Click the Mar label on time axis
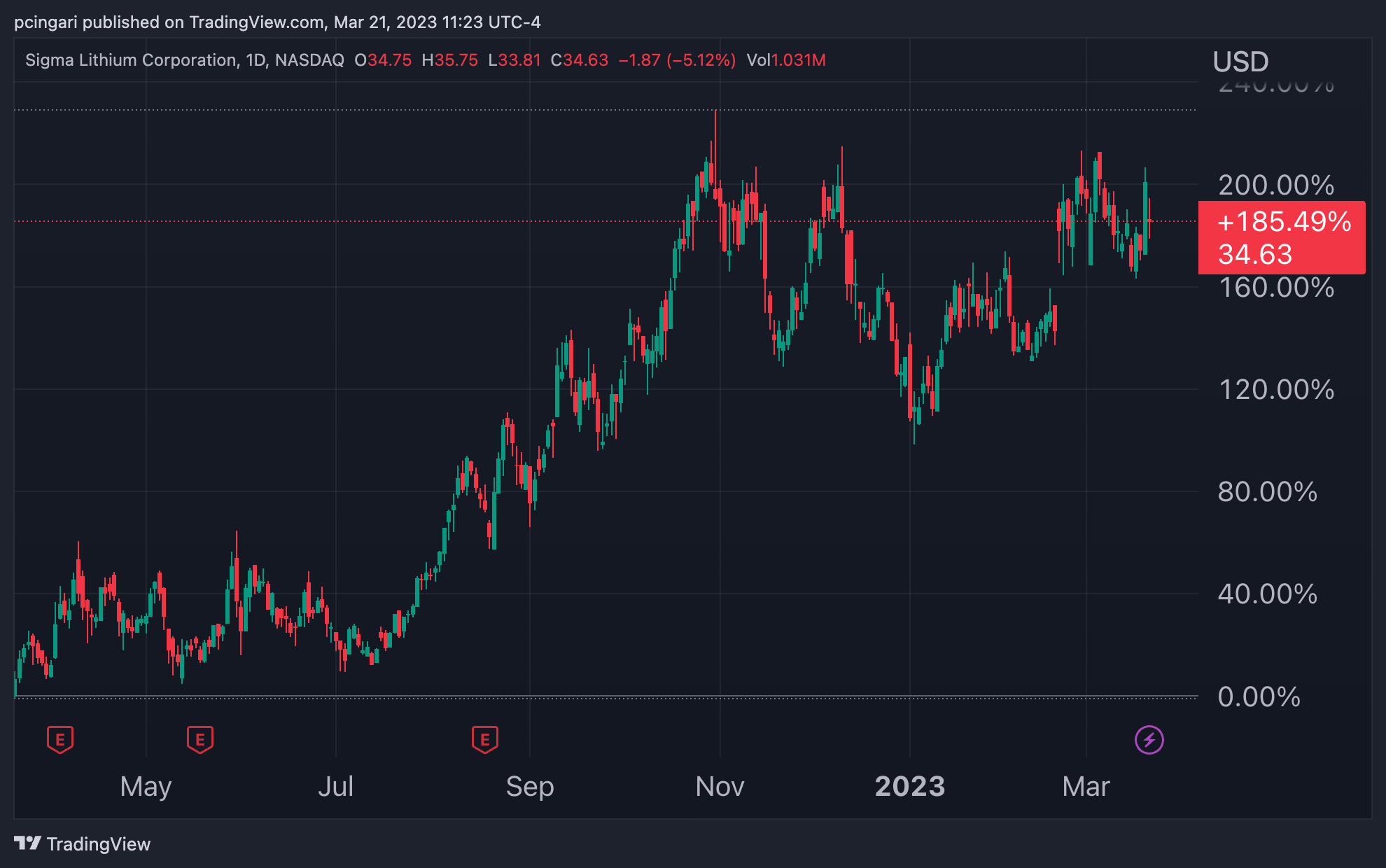Image resolution: width=1386 pixels, height=868 pixels. click(x=1086, y=787)
